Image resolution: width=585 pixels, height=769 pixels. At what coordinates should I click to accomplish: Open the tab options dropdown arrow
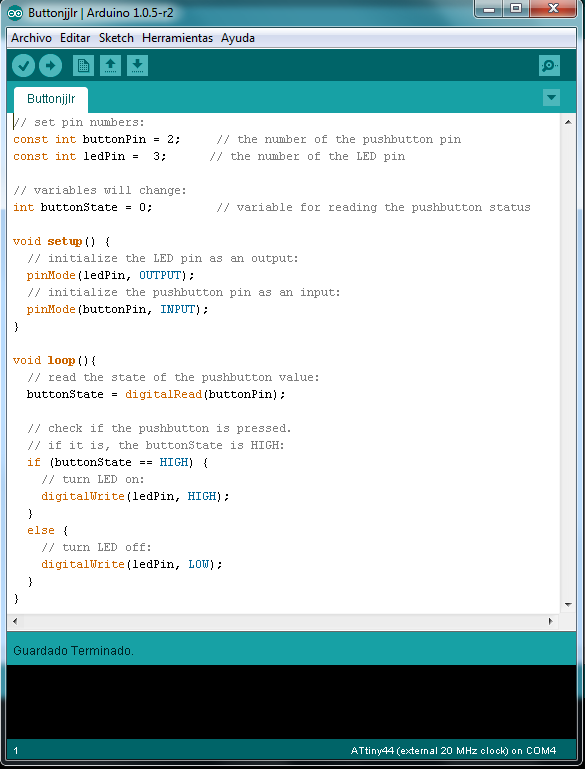click(552, 98)
